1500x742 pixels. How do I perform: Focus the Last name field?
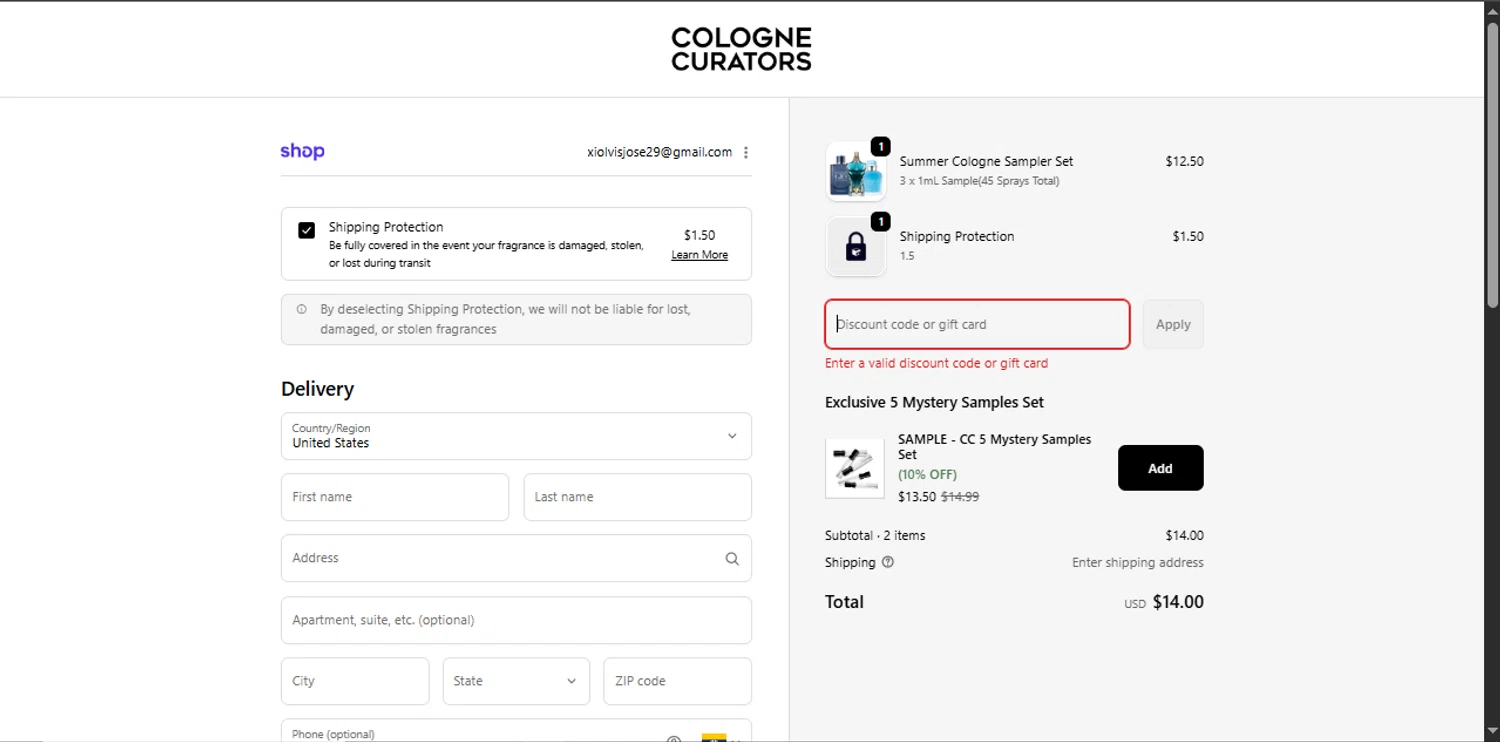[x=637, y=497]
